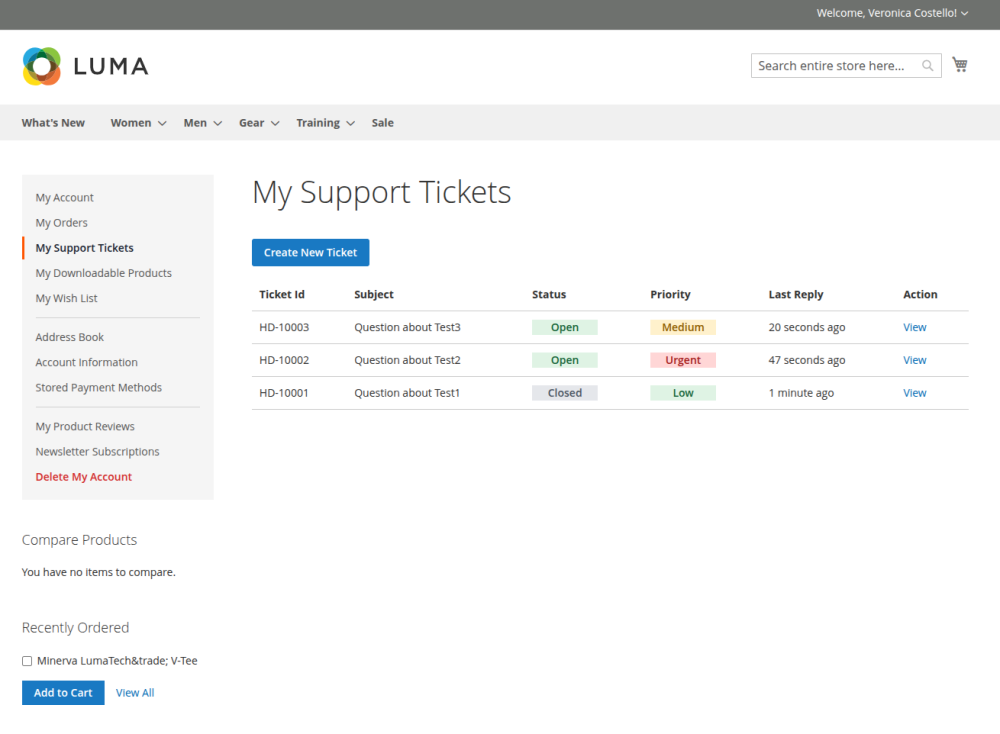
Task: Click the search magnifier icon
Action: coord(928,66)
